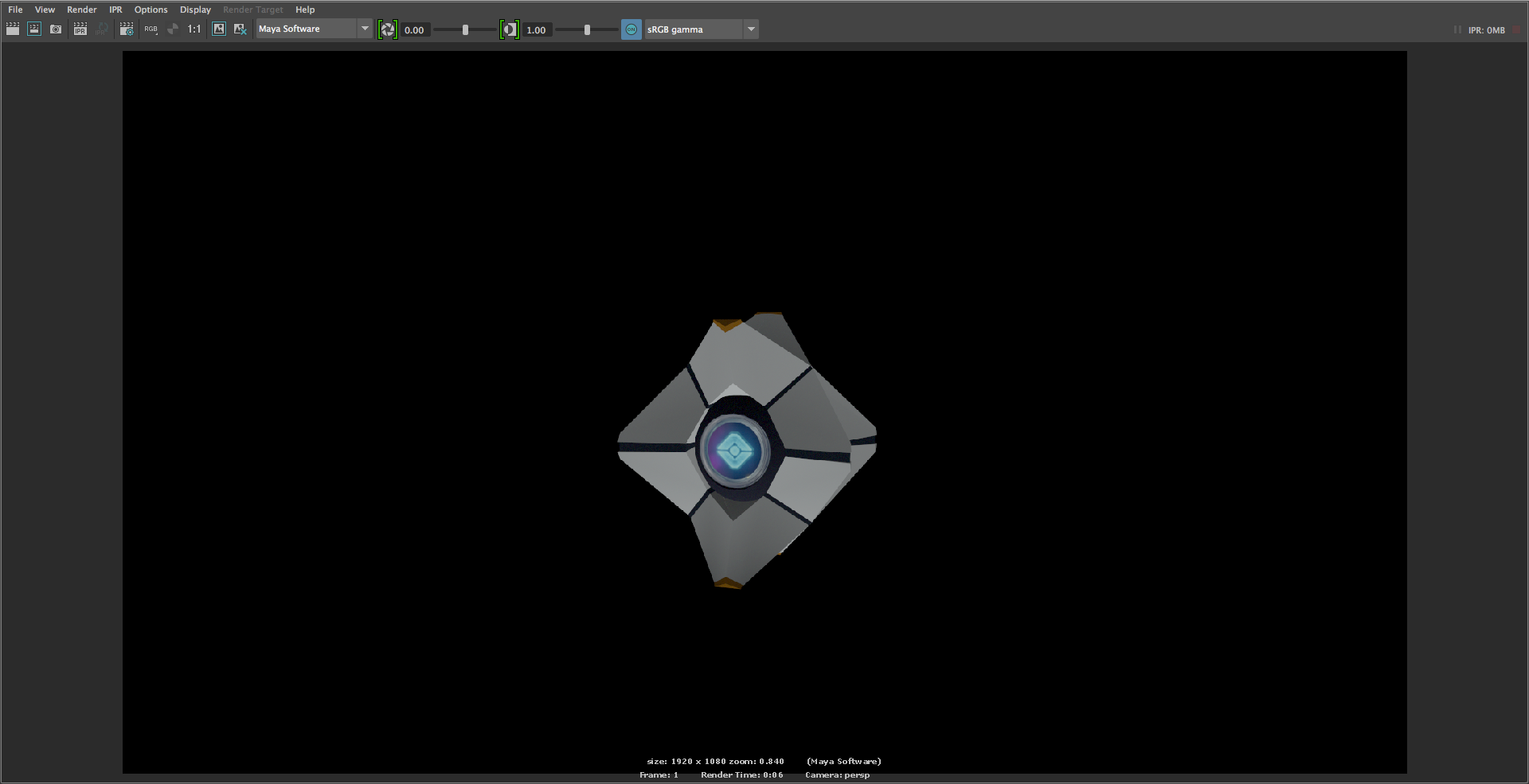Click the size 1920 x 1080 zoom text

(715, 762)
